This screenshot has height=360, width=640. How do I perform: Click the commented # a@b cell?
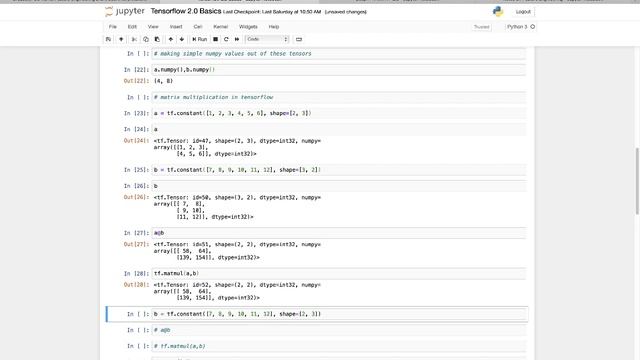coord(339,330)
